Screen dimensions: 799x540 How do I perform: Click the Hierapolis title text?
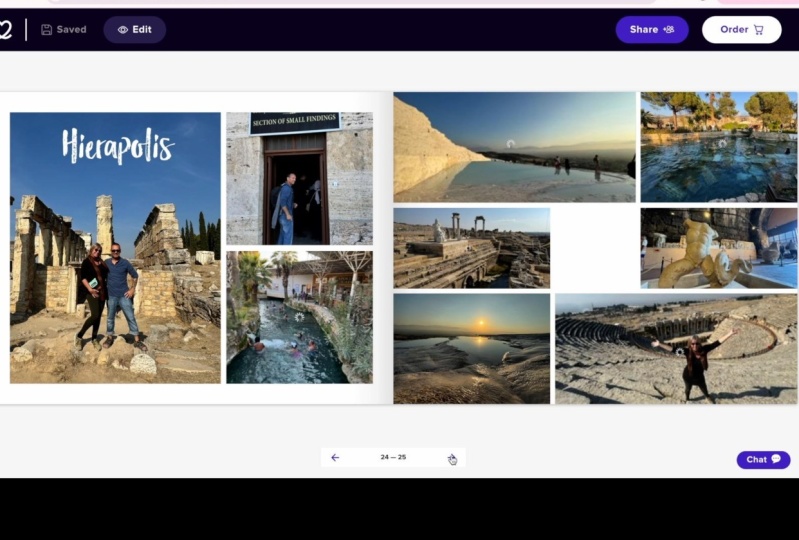point(118,146)
